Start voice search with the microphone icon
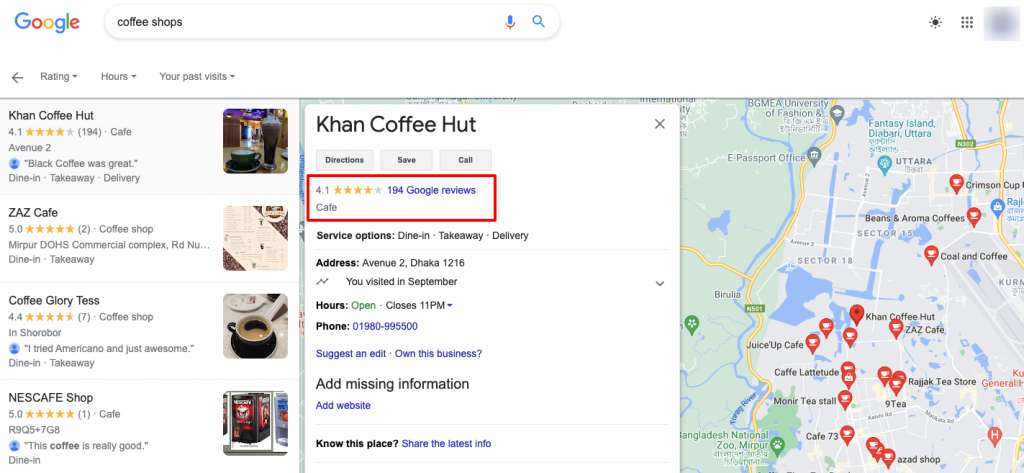Screen dimensions: 1024x473 [510, 22]
